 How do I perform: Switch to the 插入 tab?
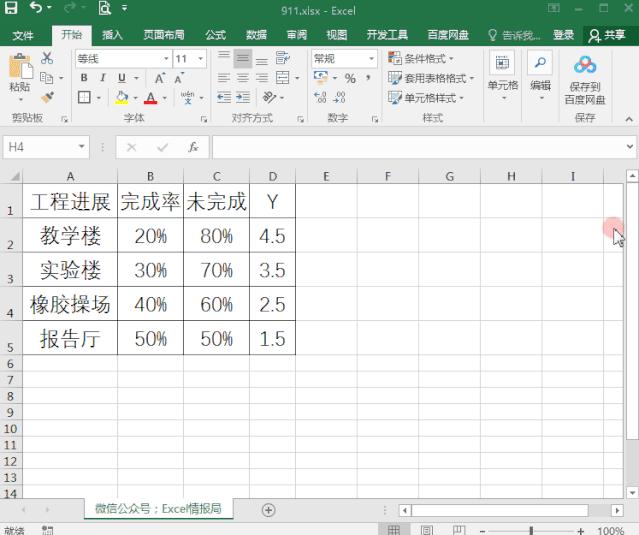(112, 35)
